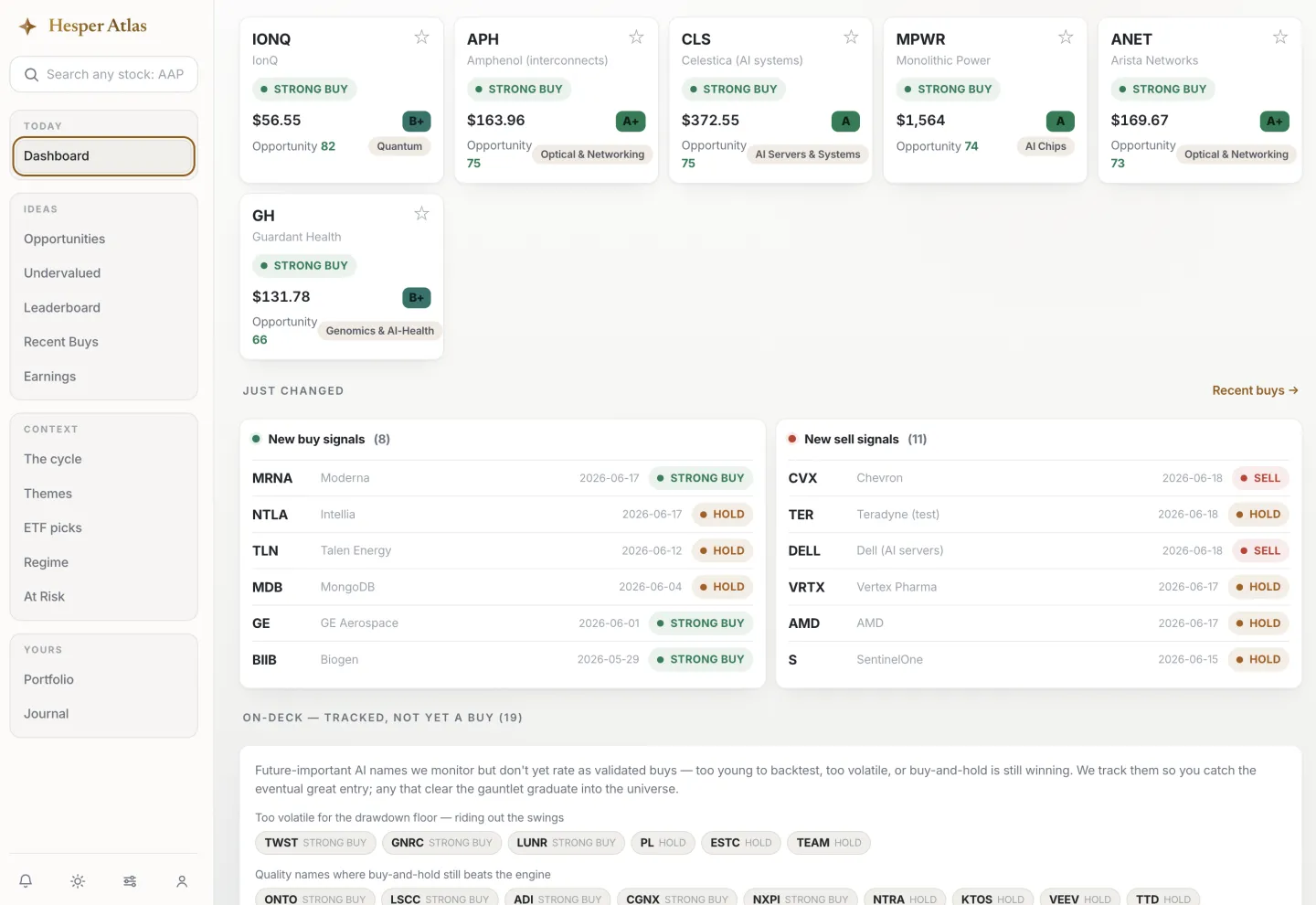Open user profile icon
1316x905 pixels.
pyautogui.click(x=182, y=881)
